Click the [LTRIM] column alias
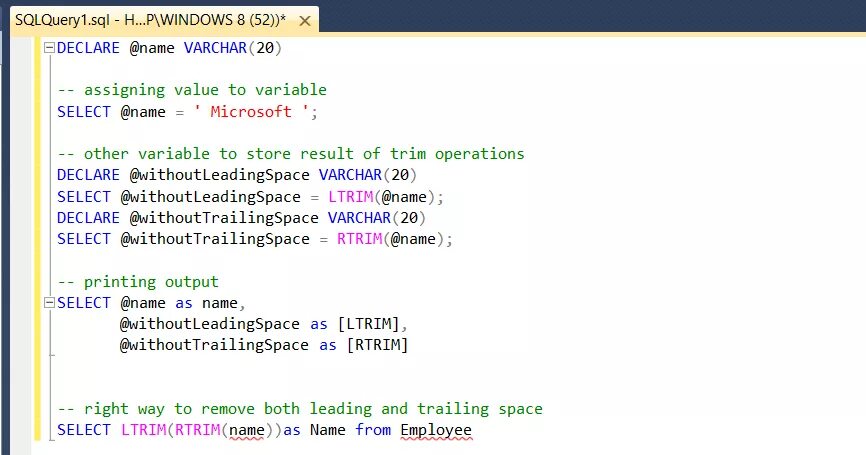 368,324
